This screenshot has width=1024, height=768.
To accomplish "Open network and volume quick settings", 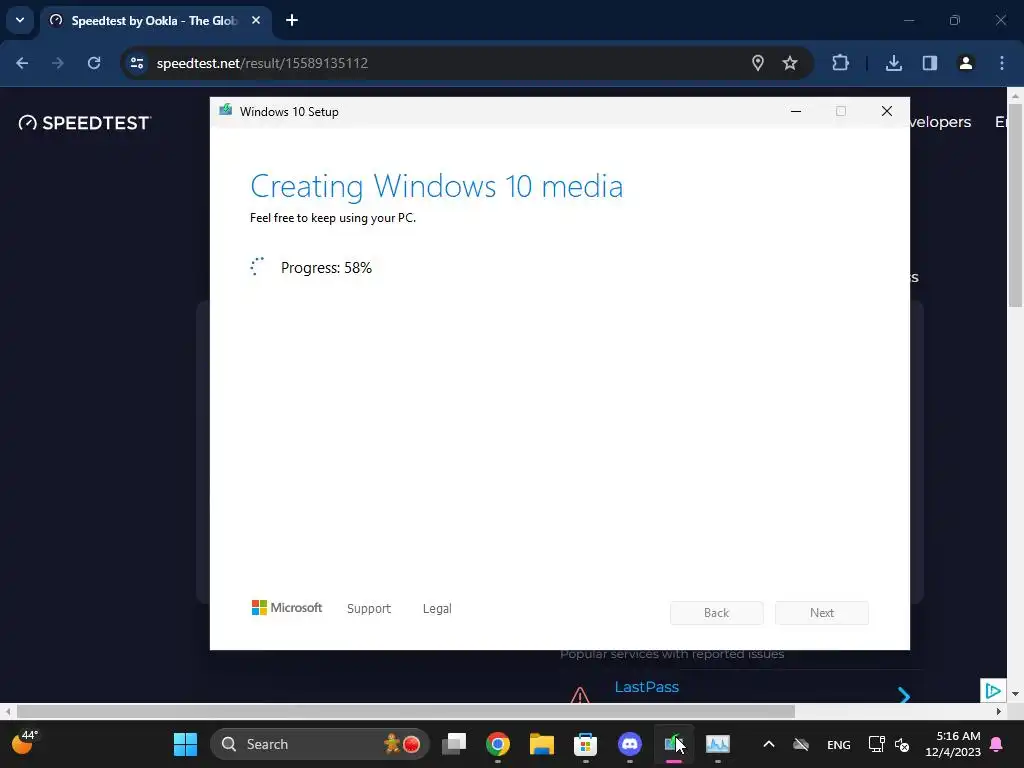I will click(889, 744).
